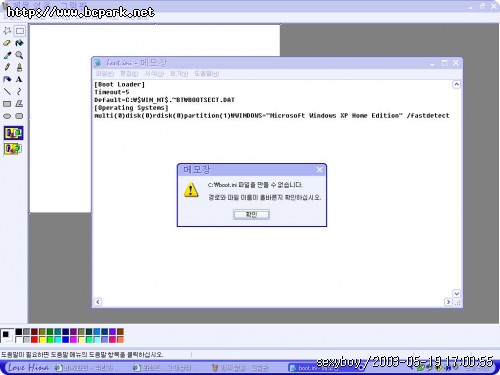Click Notepad scroll right arrow
The height and width of the screenshot is (375, 500).
click(x=448, y=302)
